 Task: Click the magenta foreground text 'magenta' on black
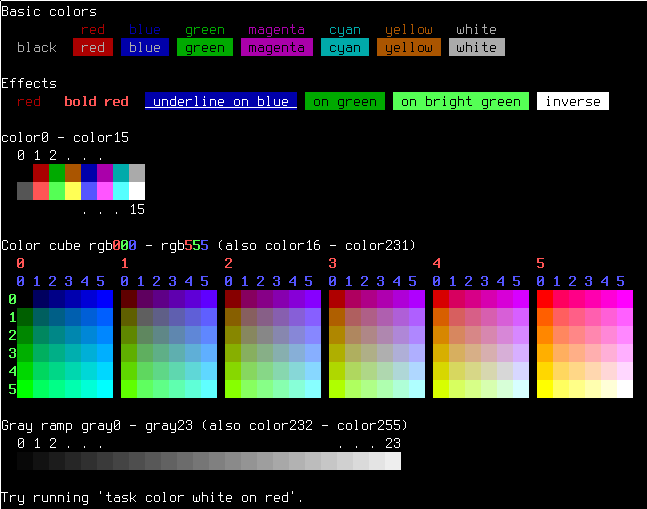coord(276,30)
